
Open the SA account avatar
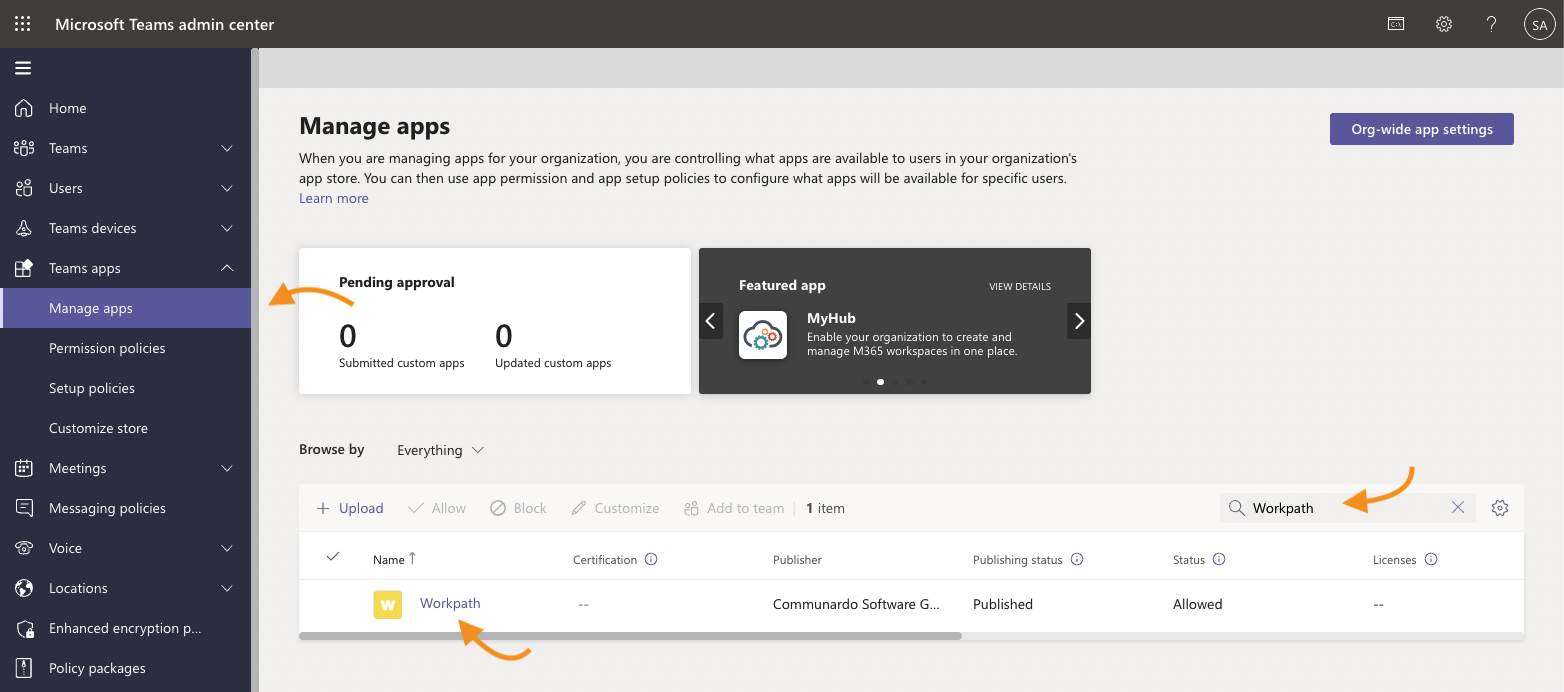click(x=1539, y=24)
